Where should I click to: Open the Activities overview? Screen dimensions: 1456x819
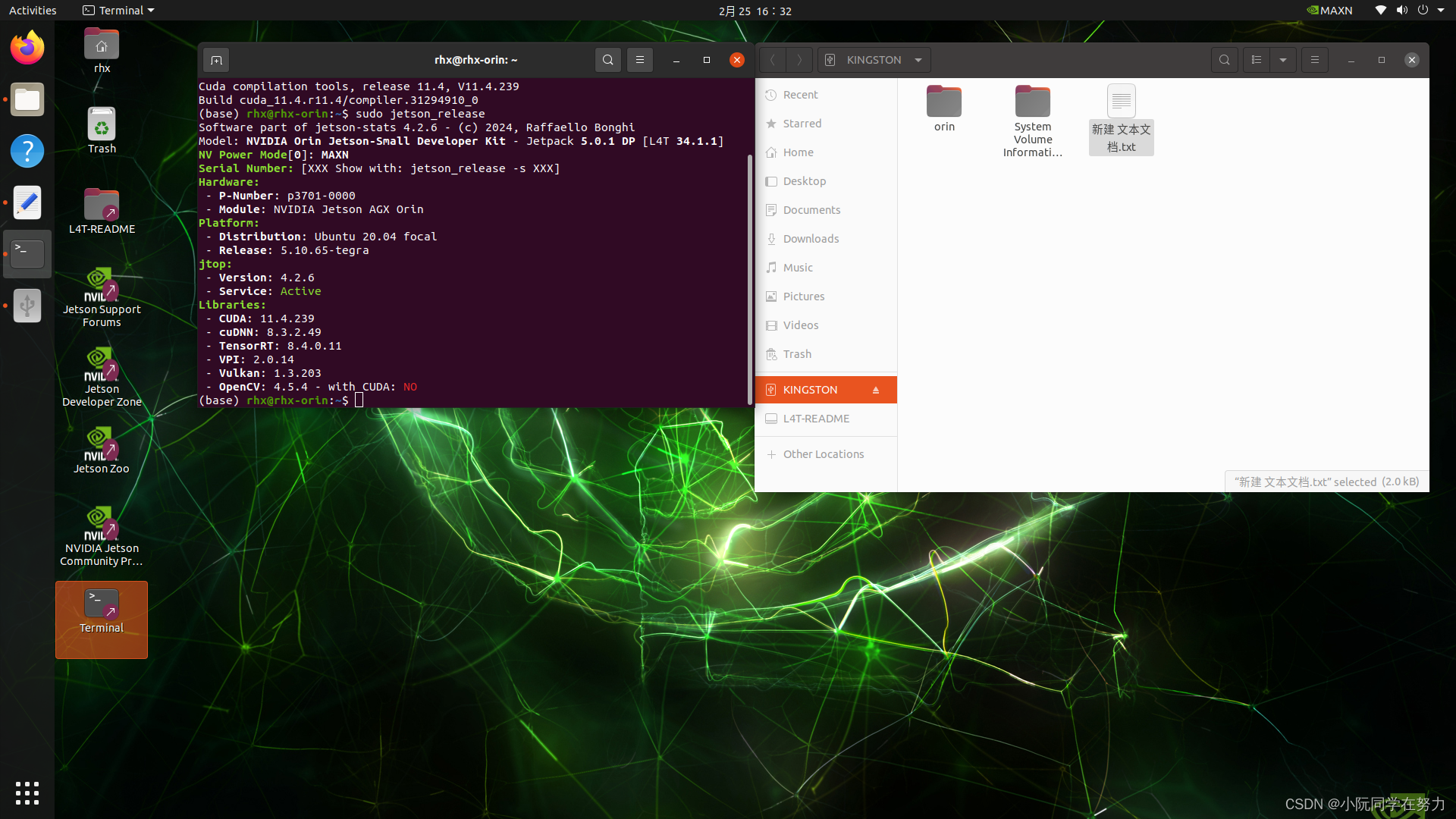(33, 10)
